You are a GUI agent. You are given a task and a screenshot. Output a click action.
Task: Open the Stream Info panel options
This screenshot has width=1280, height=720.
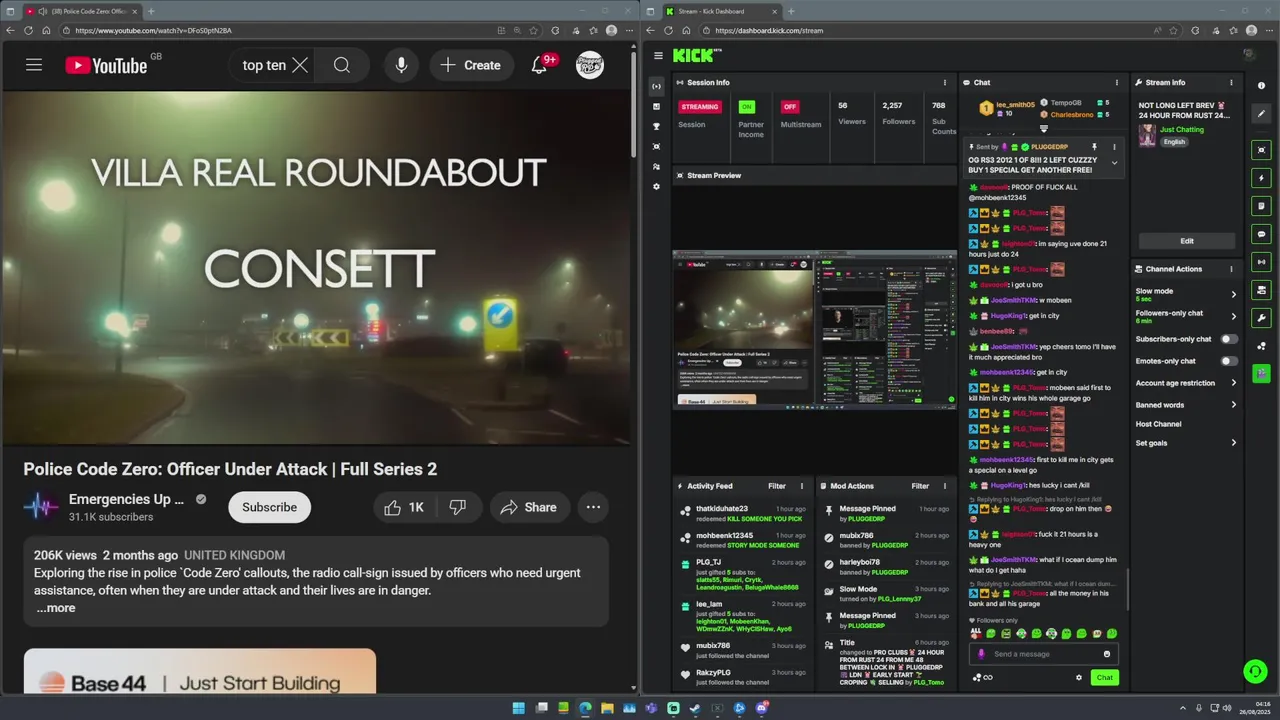1231,83
